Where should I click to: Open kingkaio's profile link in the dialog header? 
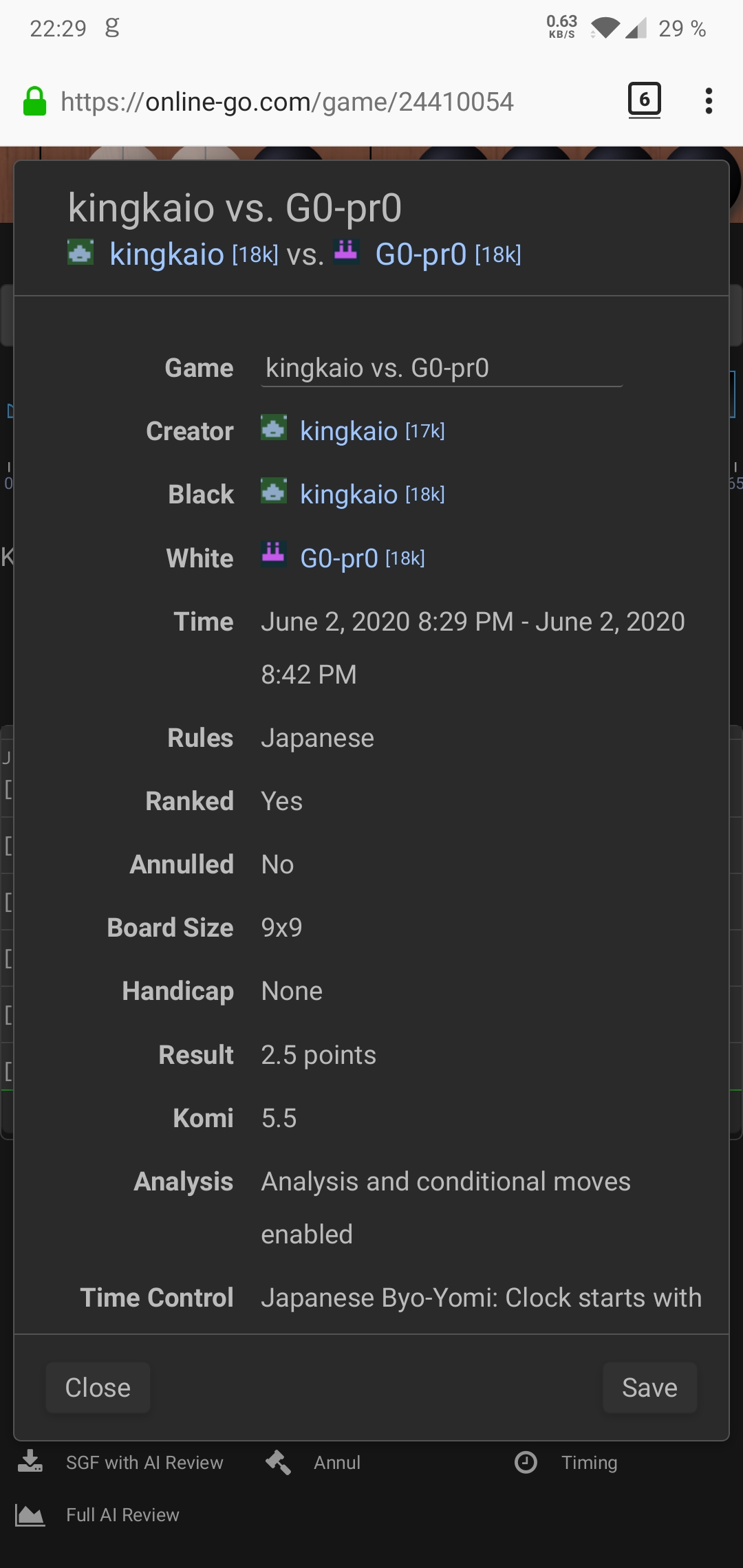(x=166, y=254)
